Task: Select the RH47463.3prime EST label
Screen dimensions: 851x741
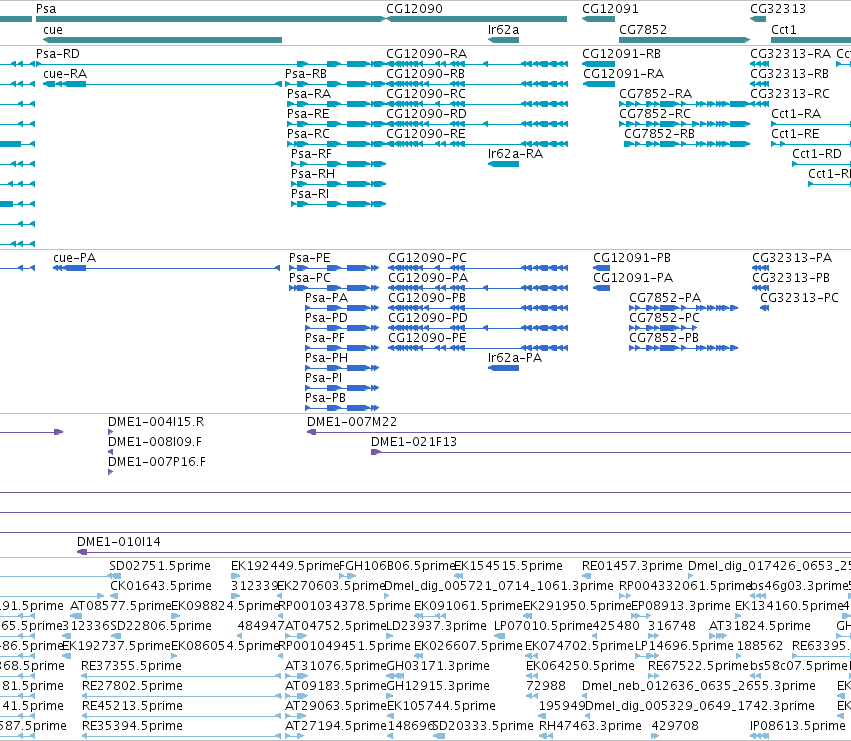Action: click(590, 726)
